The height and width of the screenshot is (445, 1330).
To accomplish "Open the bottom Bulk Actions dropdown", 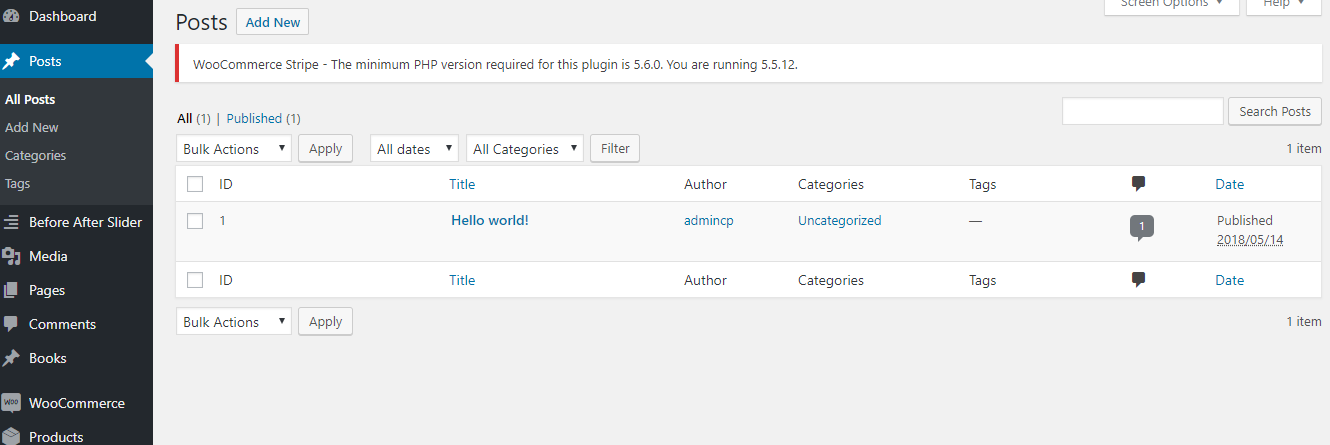I will pos(234,322).
